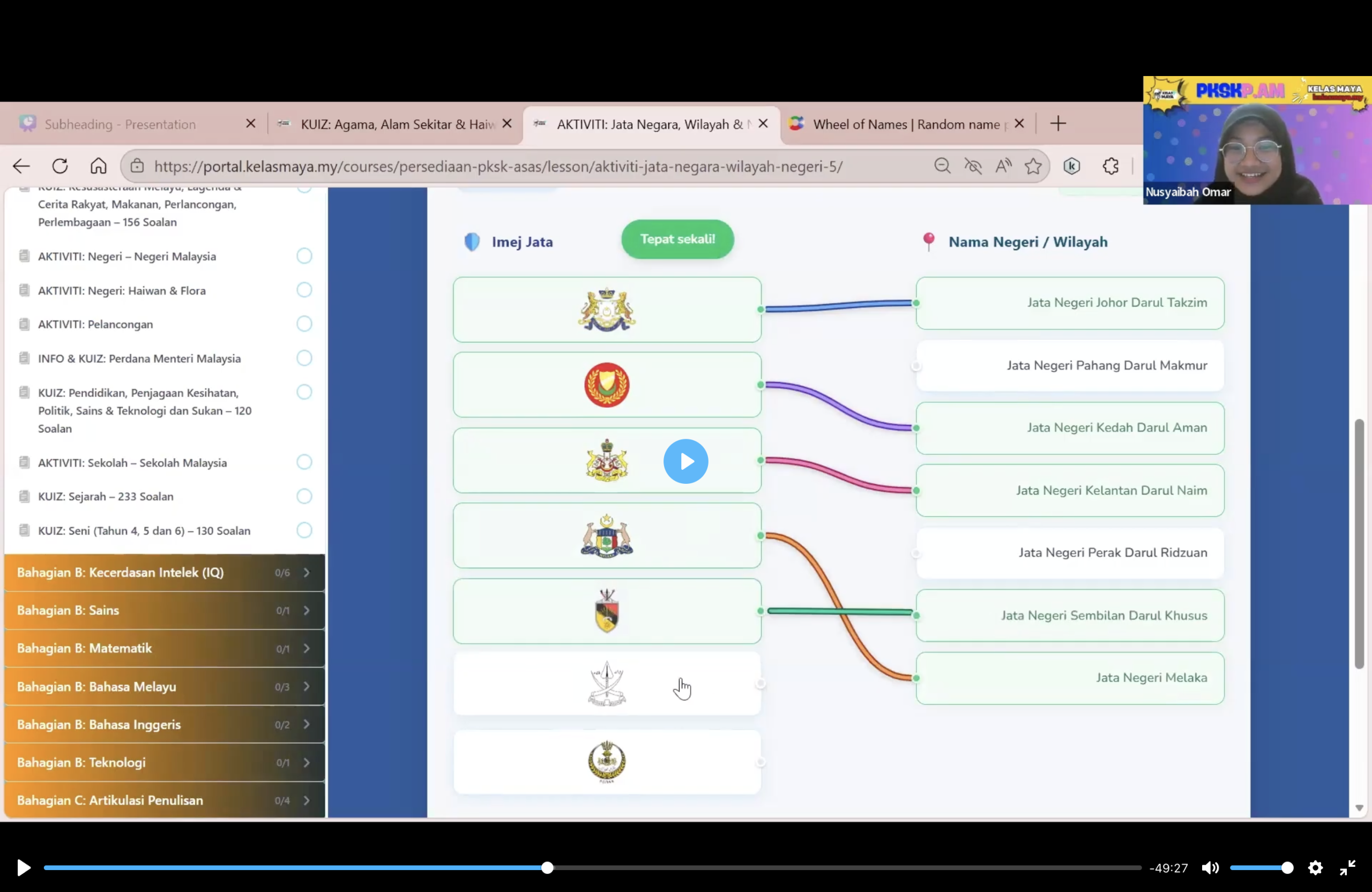
Task: Expand the Bahagian B: Sains section
Action: [x=165, y=611]
